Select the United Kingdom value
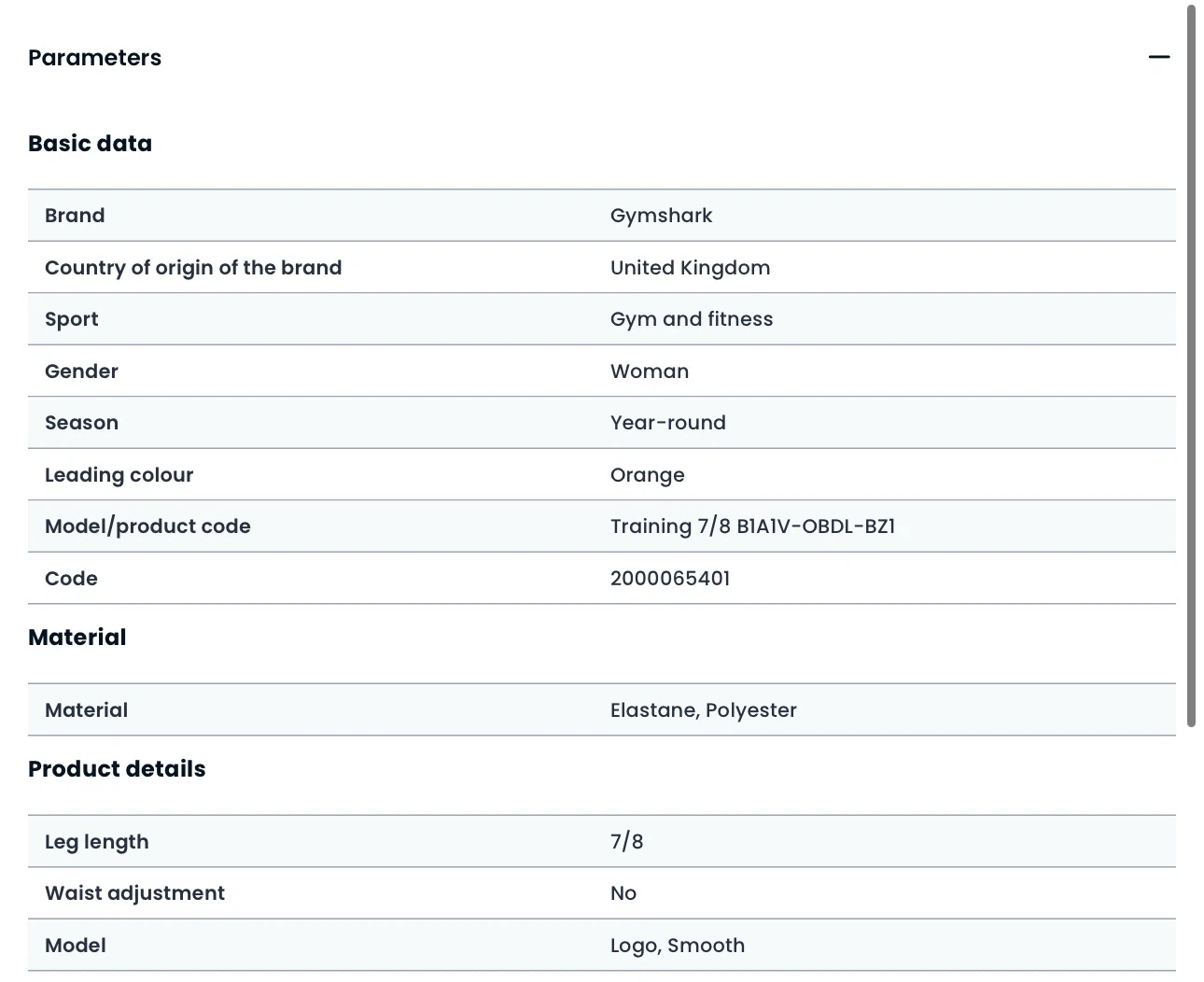Screen dimensions: 1204x982 (691, 268)
